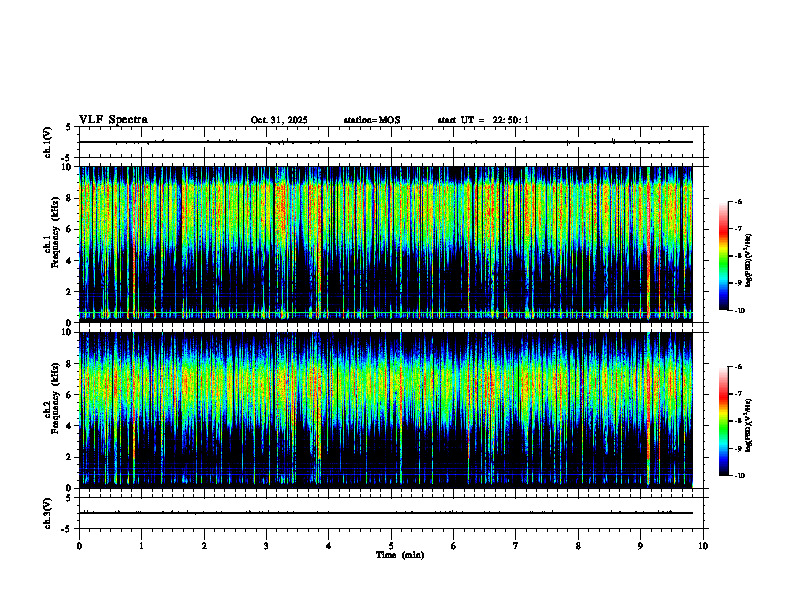
Task: Click the time axis tick label "10"
Action: (703, 546)
